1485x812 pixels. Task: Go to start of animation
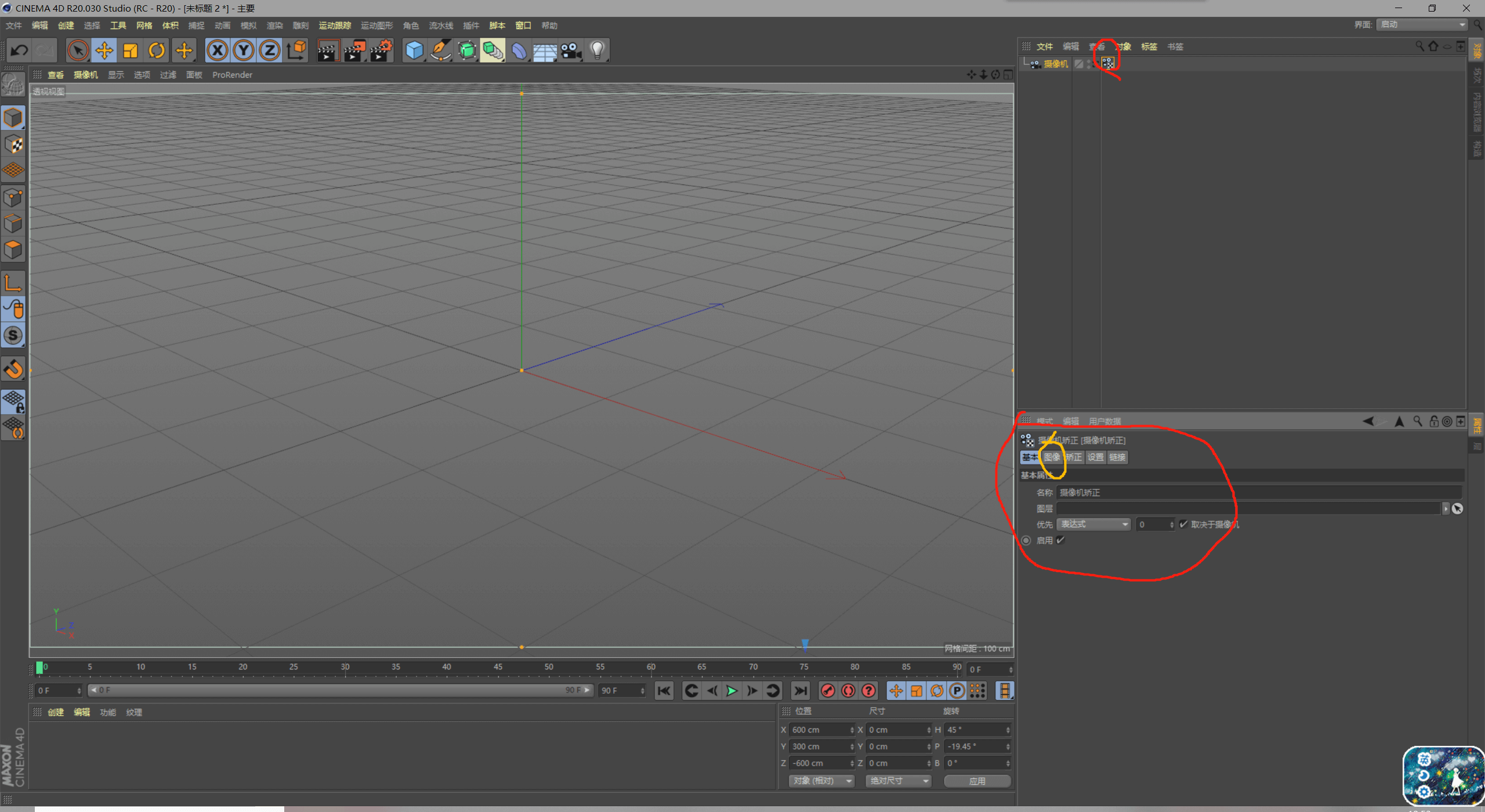point(664,691)
